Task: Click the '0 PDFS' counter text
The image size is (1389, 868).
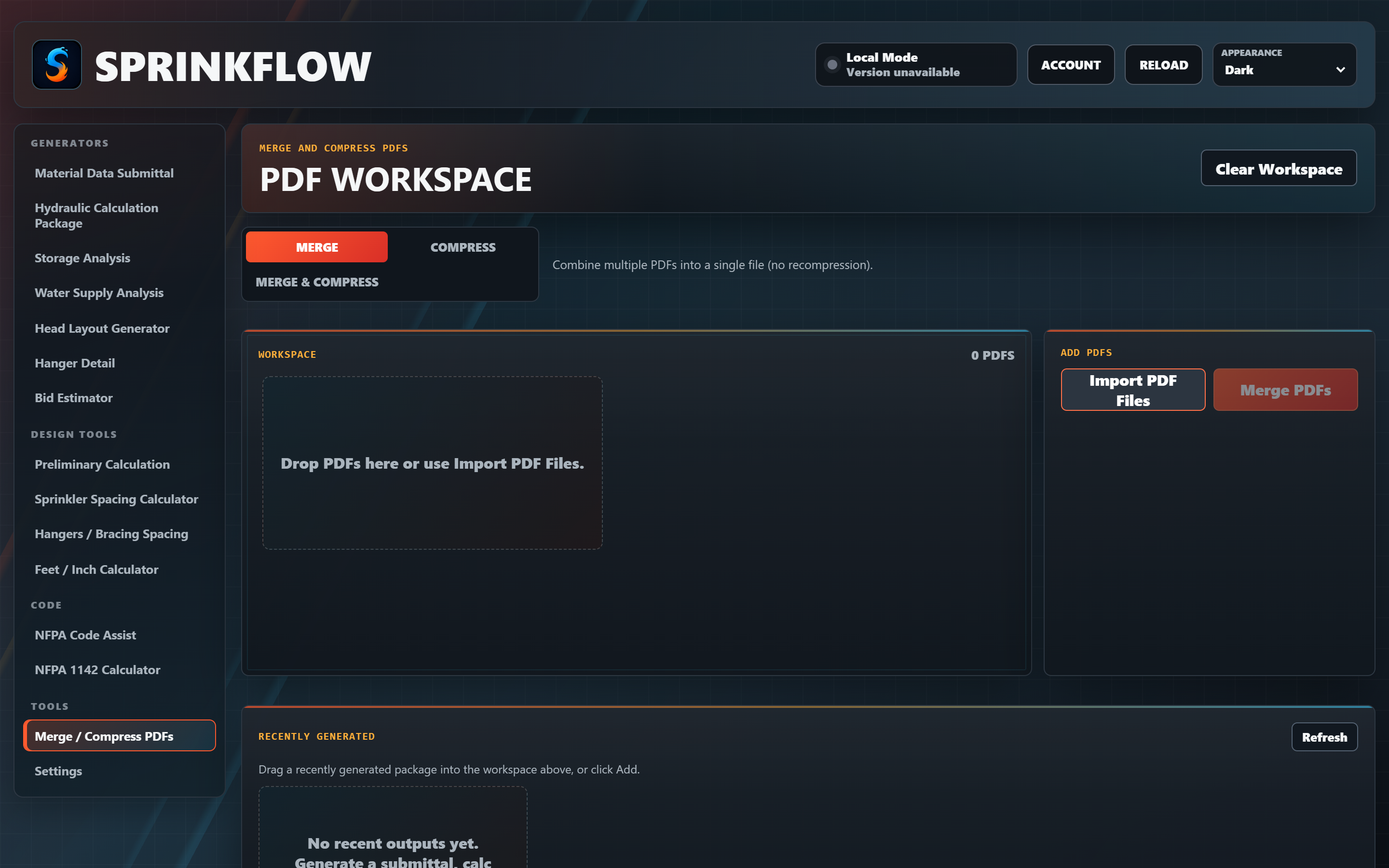Action: coord(993,355)
